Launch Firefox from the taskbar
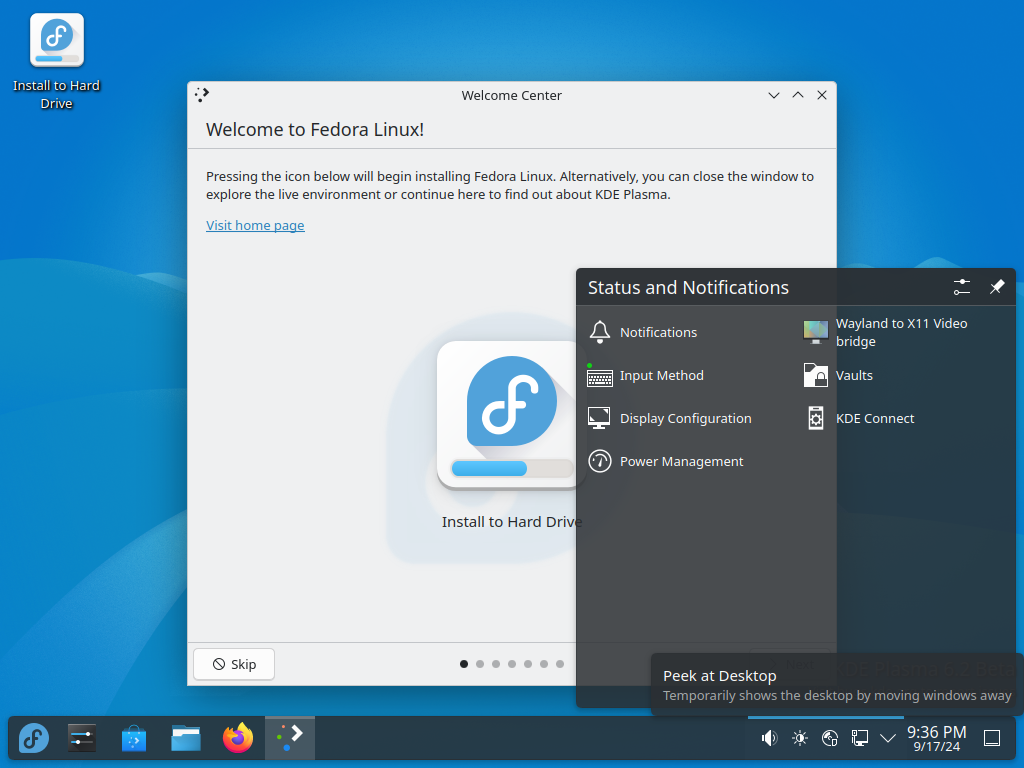The height and width of the screenshot is (768, 1024). pos(238,739)
